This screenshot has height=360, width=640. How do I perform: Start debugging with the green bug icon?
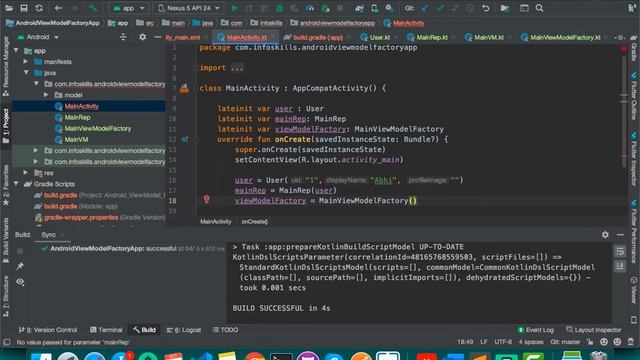pyautogui.click(x=280, y=8)
